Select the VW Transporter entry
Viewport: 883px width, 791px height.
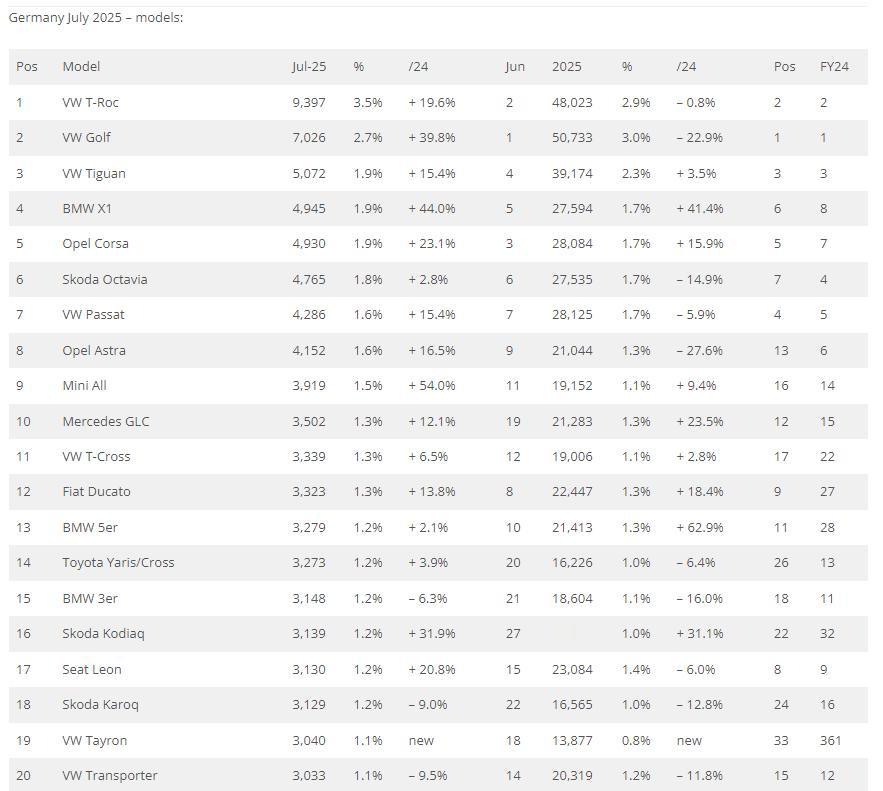point(110,775)
